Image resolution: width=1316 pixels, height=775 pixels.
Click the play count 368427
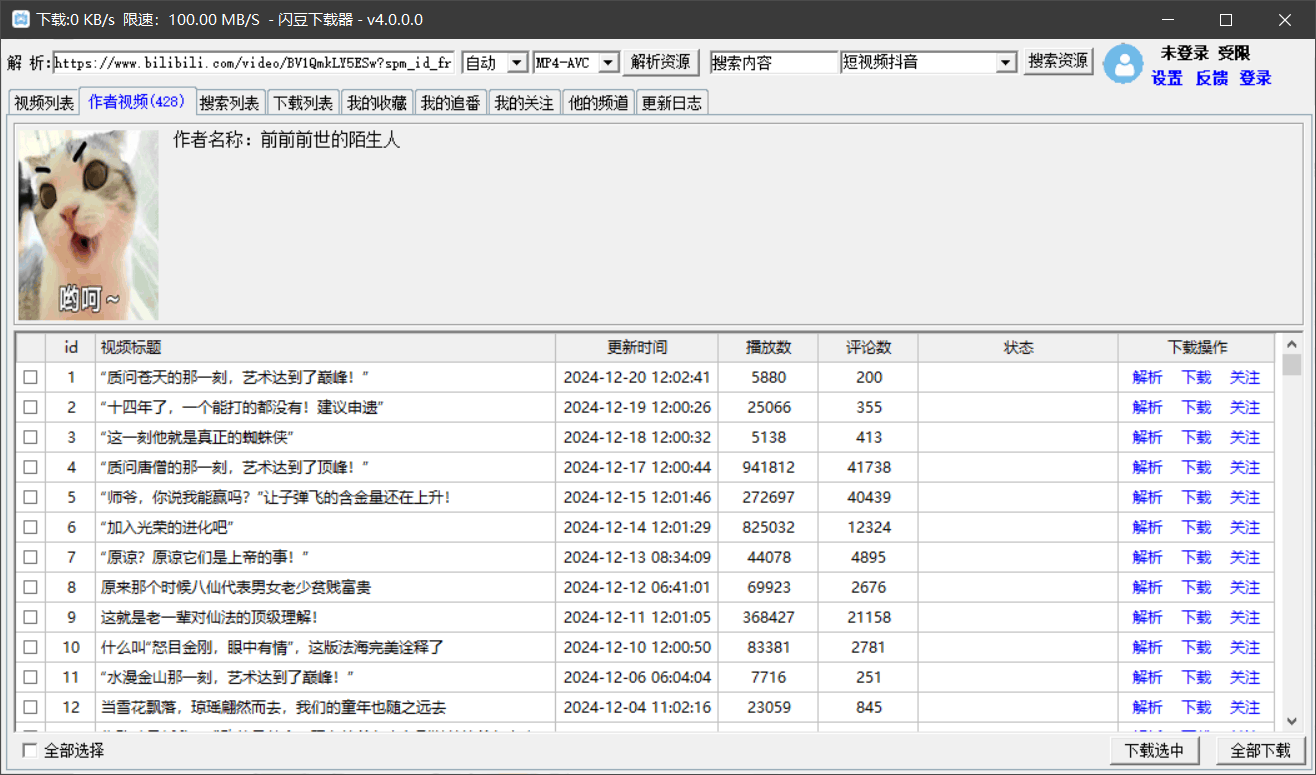[x=768, y=618]
